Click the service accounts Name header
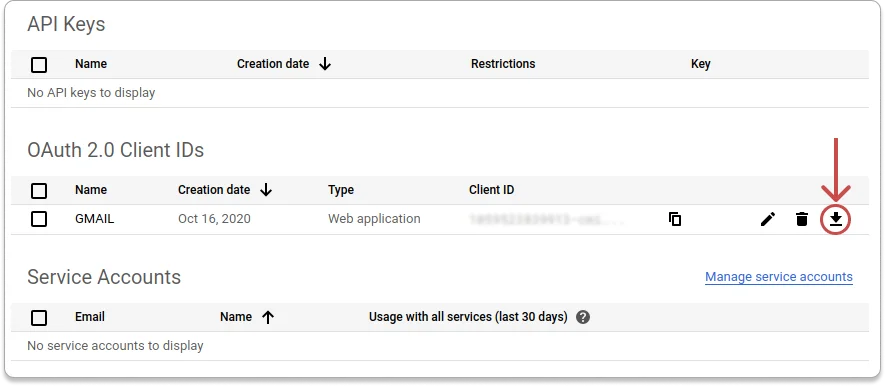The height and width of the screenshot is (386, 885). [x=236, y=317]
